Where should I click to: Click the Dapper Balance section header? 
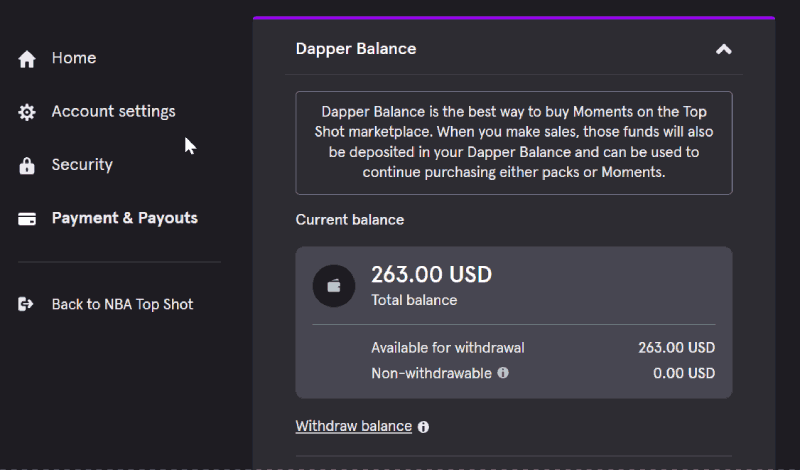pos(514,49)
